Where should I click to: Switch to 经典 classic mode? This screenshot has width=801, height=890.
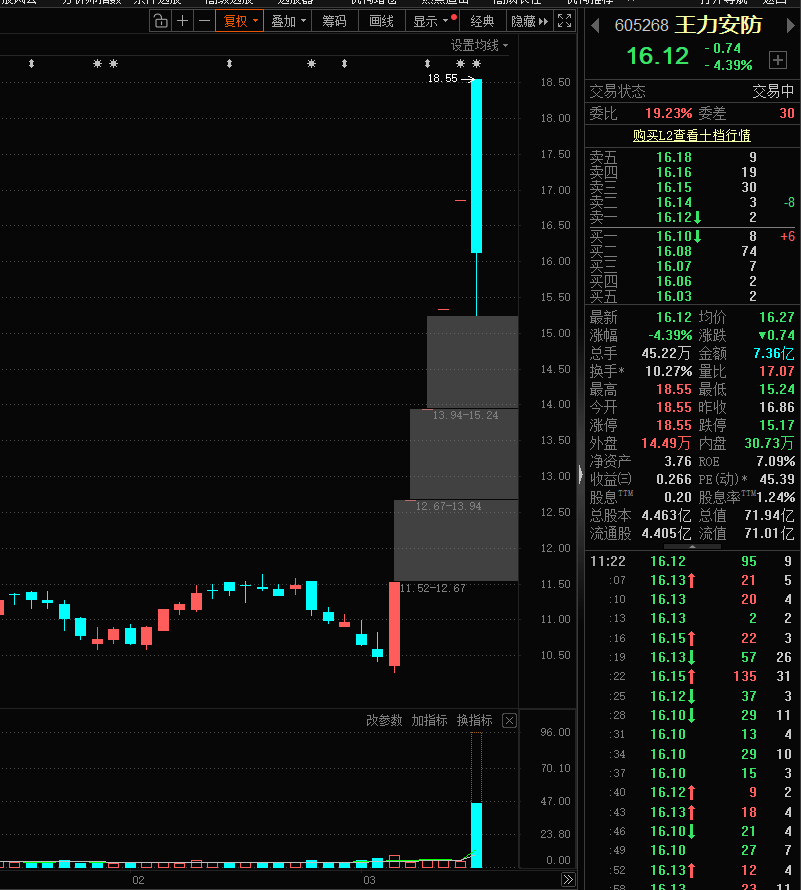482,21
